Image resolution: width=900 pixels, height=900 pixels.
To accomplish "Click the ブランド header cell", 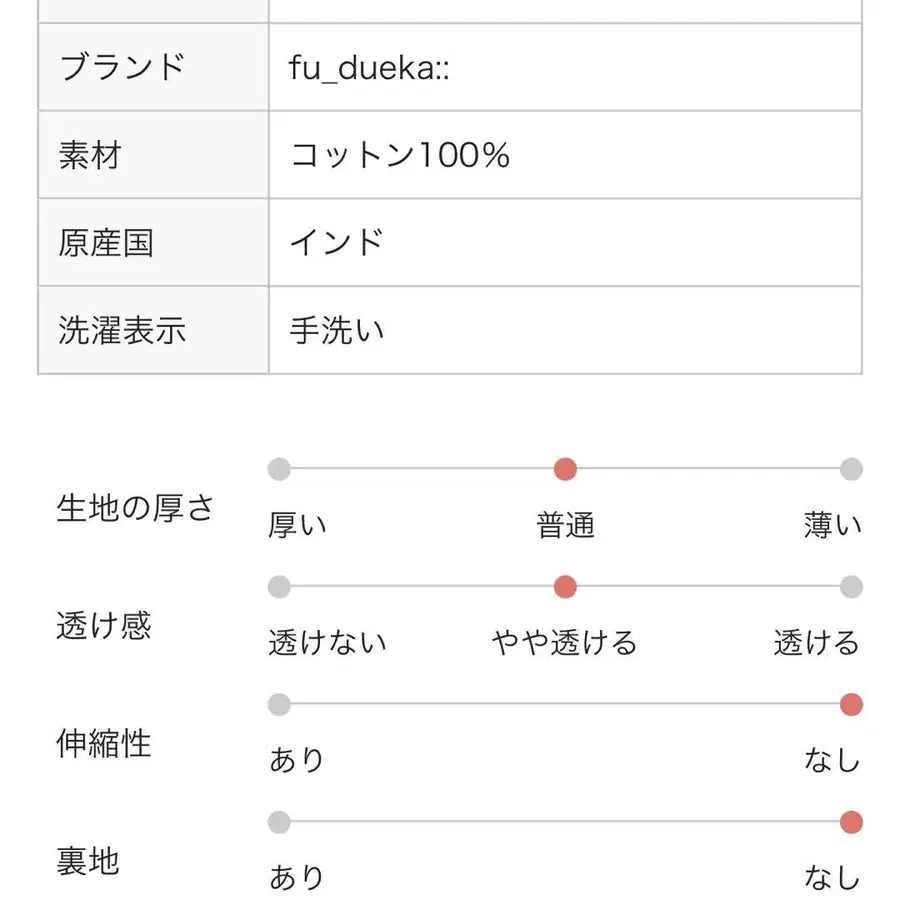I will [153, 67].
